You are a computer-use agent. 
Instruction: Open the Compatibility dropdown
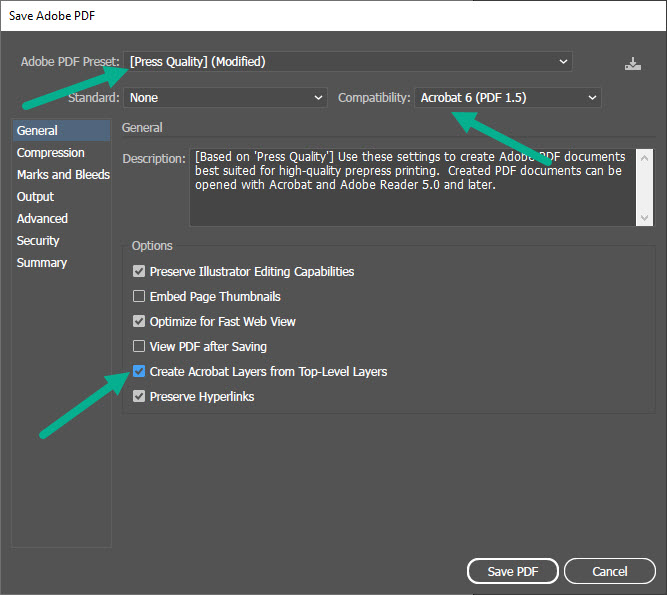tap(507, 98)
